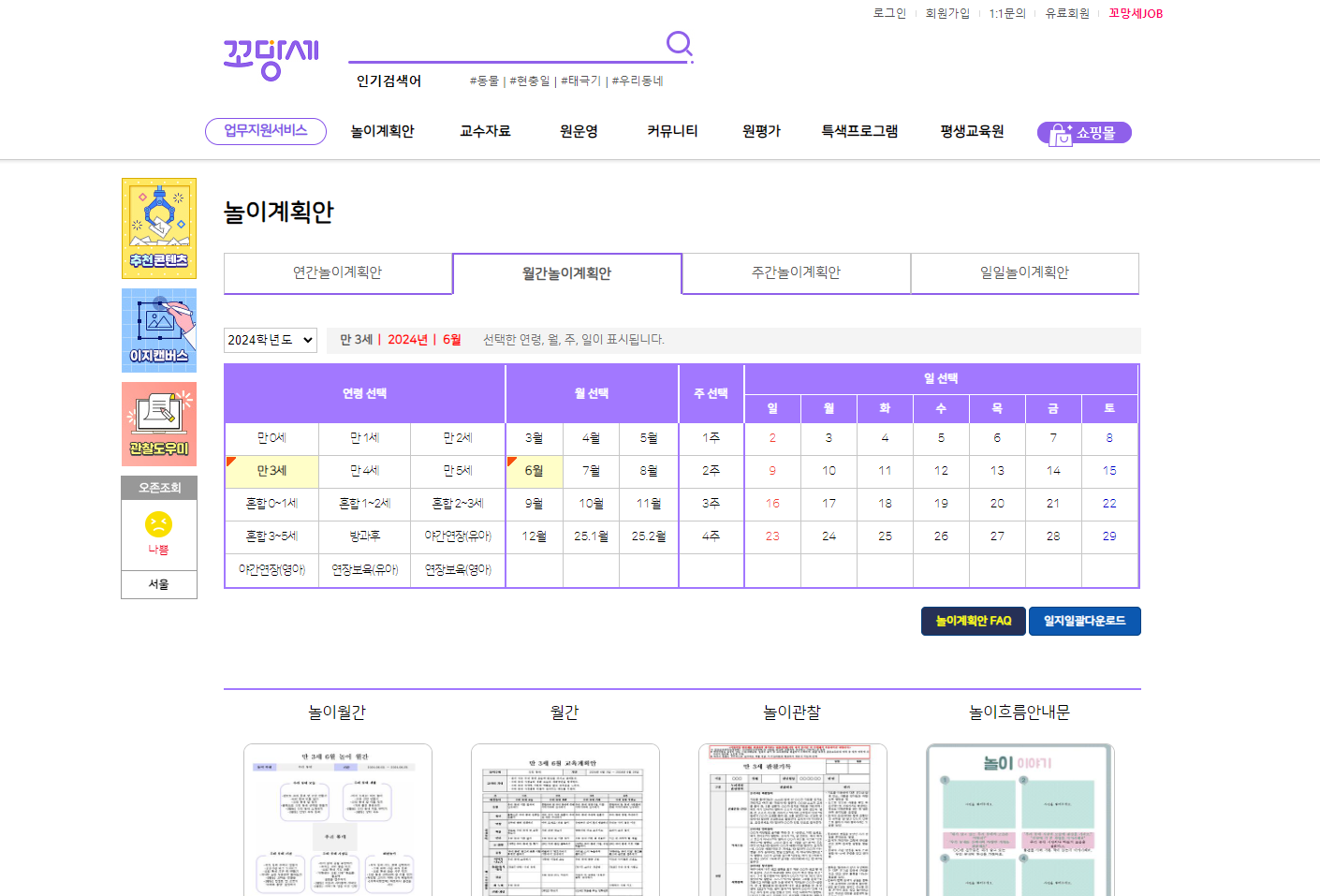Switch to the 주간놀이계획안 tab
Image resolution: width=1320 pixels, height=896 pixels.
[x=795, y=272]
